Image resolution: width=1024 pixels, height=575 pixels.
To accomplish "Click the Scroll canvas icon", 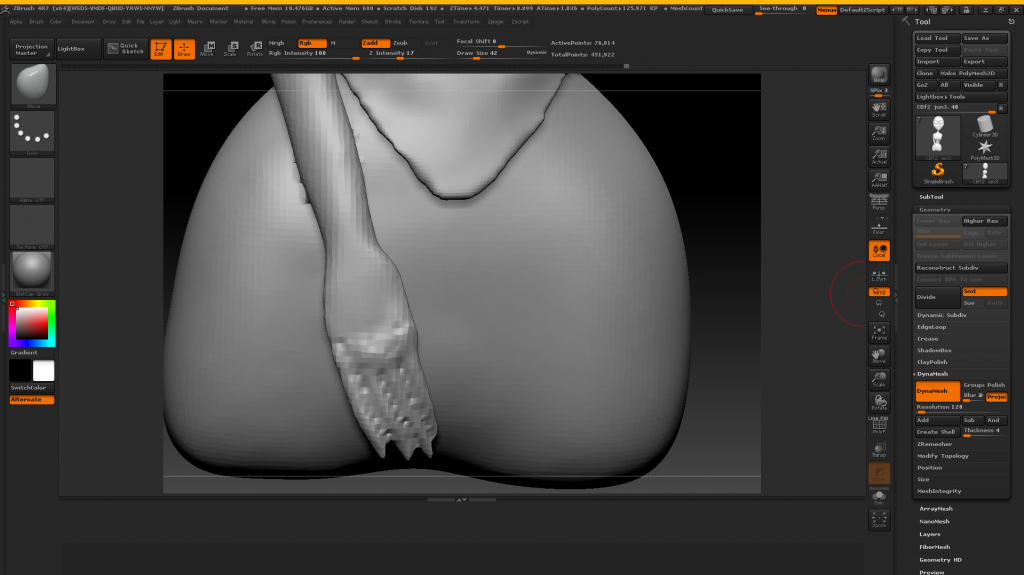I will (x=879, y=109).
